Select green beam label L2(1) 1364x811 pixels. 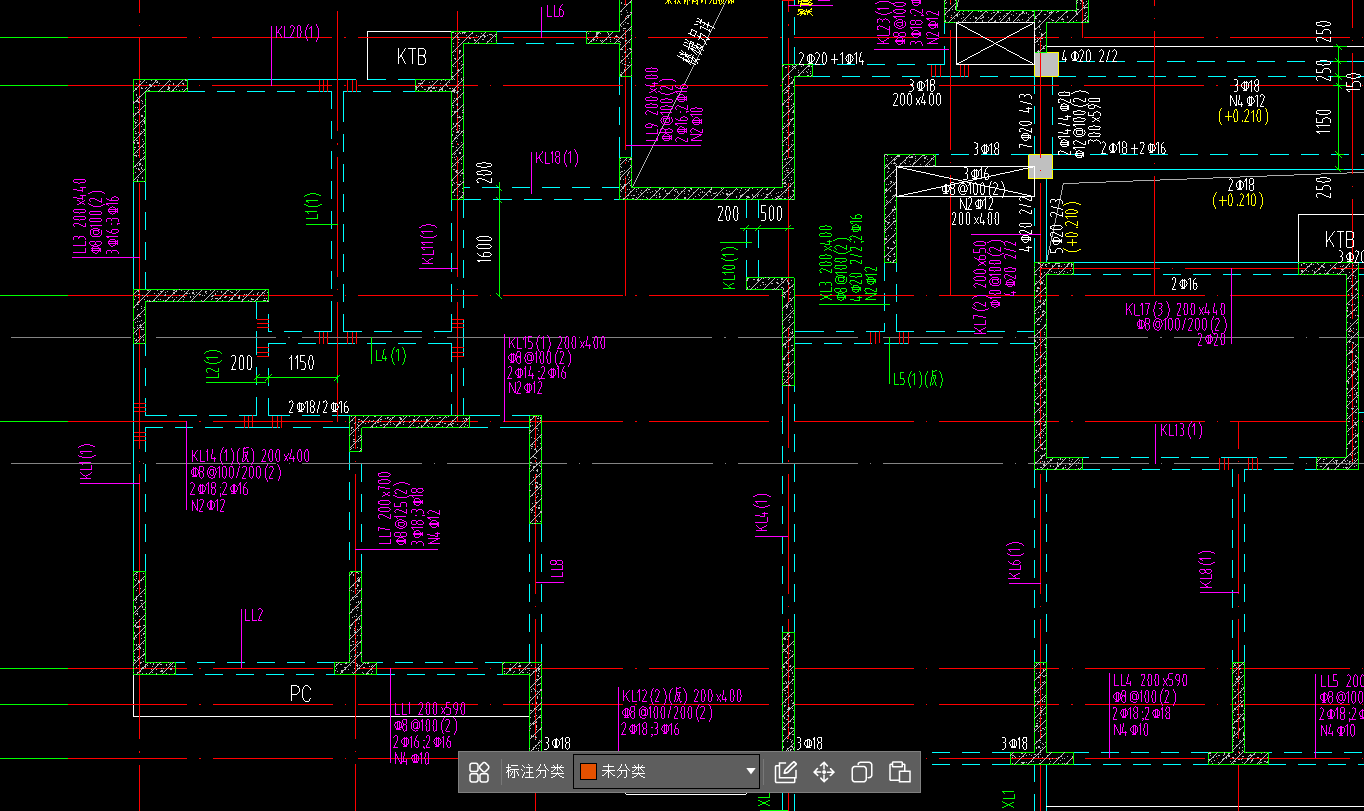pyautogui.click(x=212, y=366)
